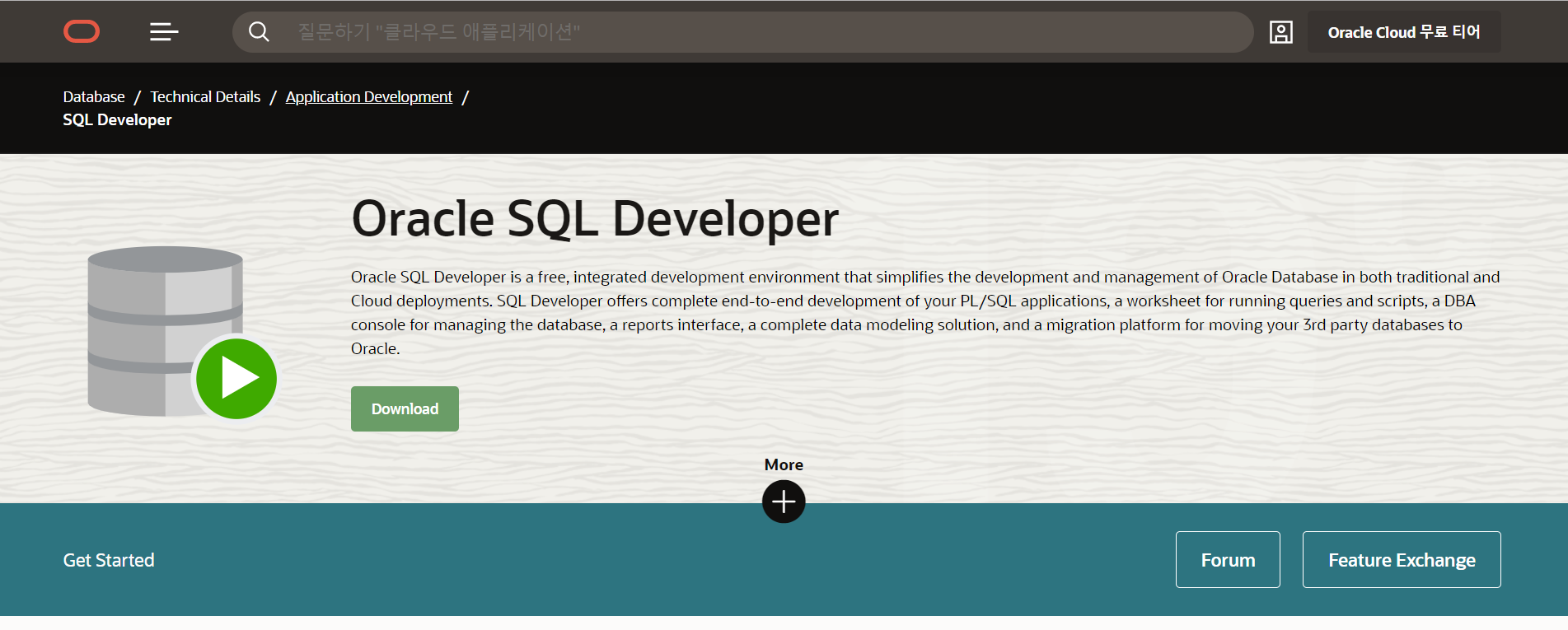Expand the More plus button
Screen dimensions: 1568x630
coord(784,502)
